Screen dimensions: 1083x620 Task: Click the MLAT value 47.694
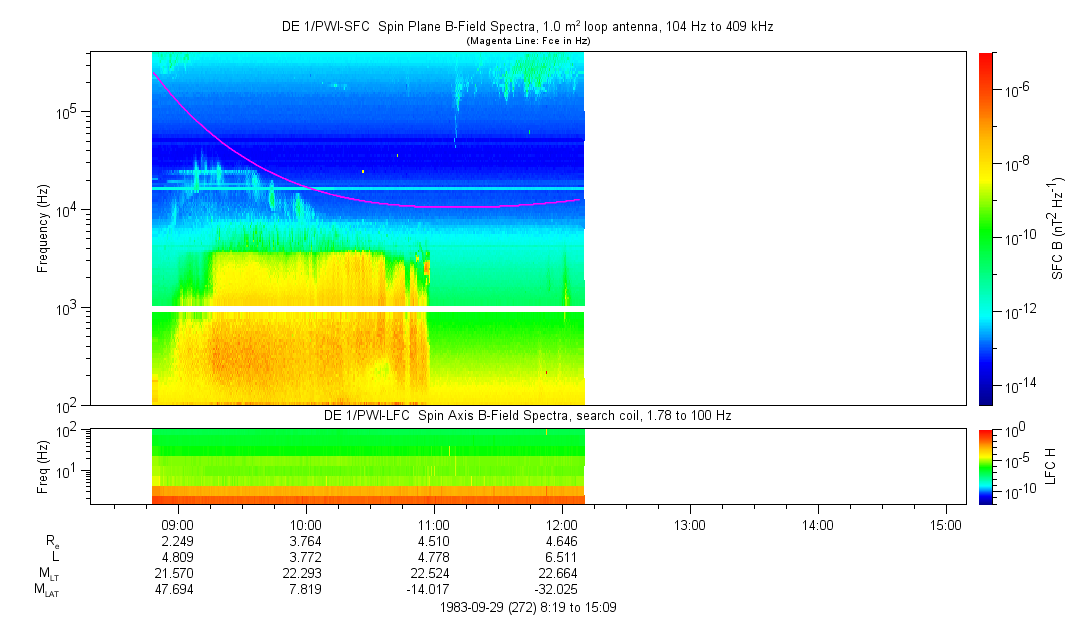tap(177, 589)
